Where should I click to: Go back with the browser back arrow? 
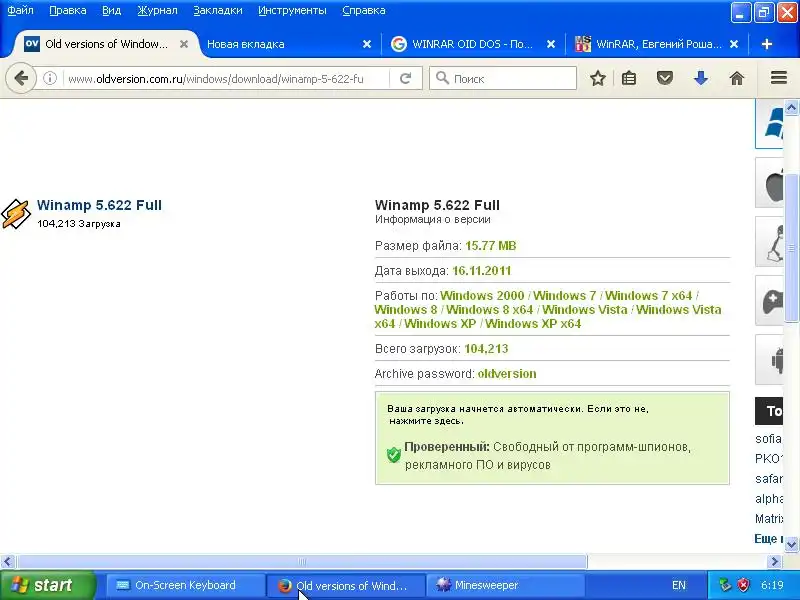(x=21, y=78)
